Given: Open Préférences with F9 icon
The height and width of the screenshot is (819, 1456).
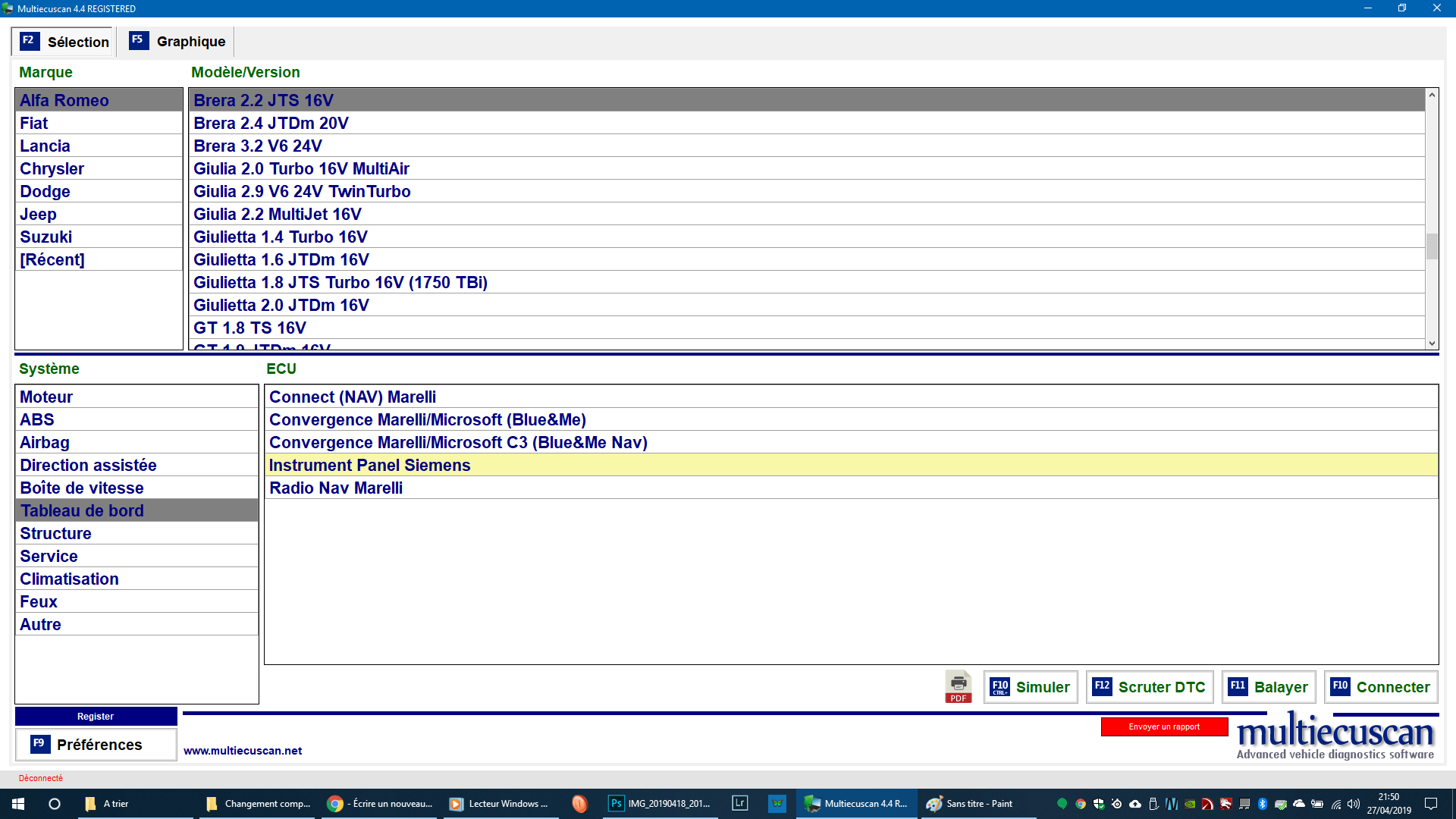Looking at the screenshot, I should (x=40, y=744).
